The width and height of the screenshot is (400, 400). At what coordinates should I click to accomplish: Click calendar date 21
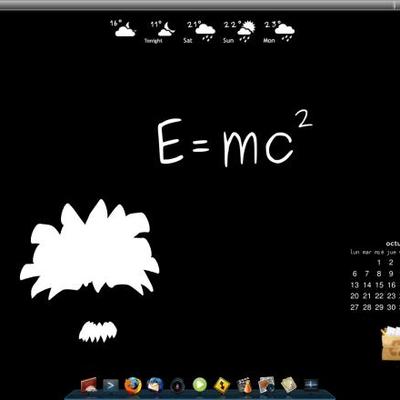coord(367,296)
